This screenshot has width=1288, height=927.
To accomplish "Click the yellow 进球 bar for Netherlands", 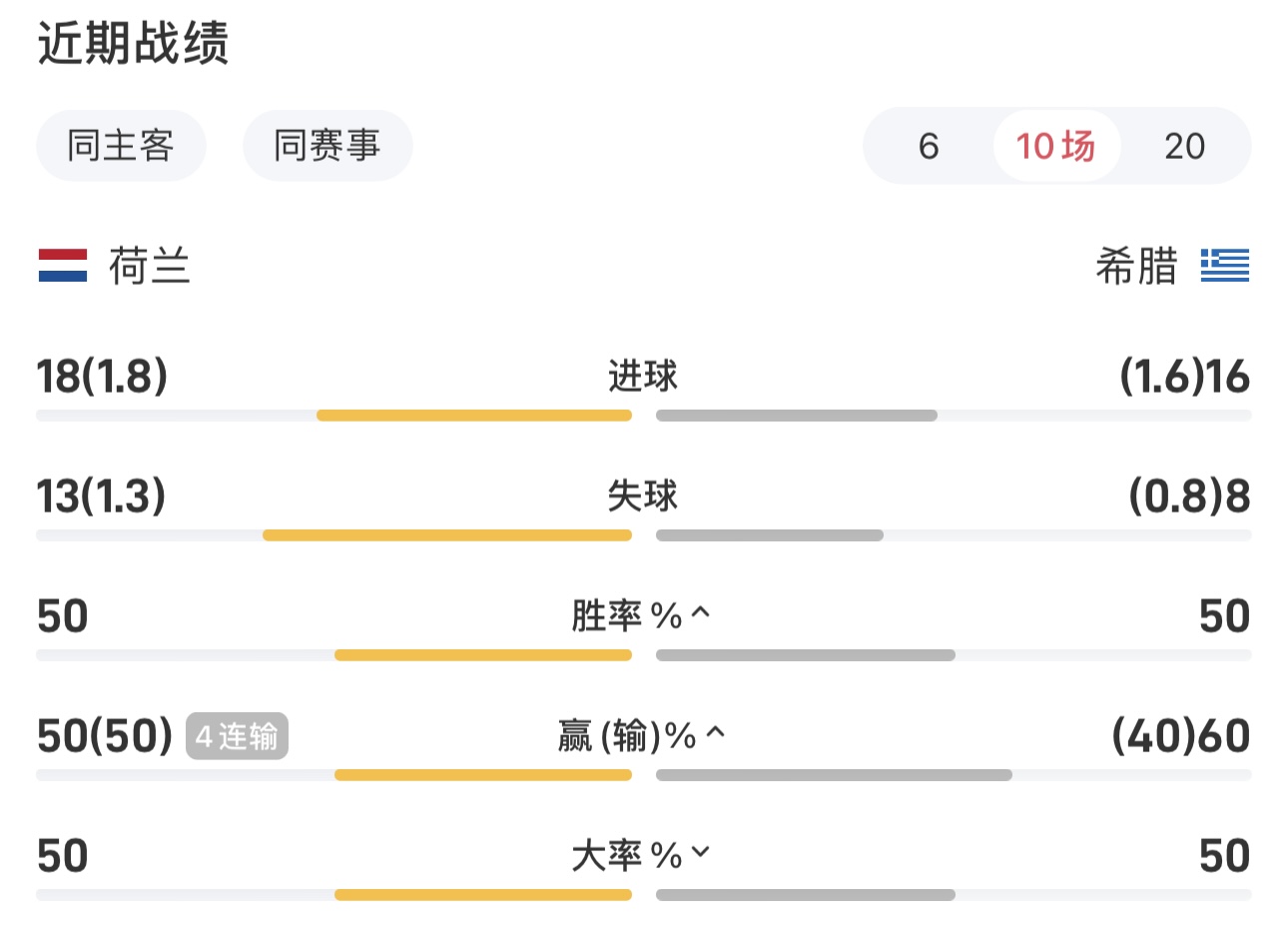I will click(x=474, y=416).
